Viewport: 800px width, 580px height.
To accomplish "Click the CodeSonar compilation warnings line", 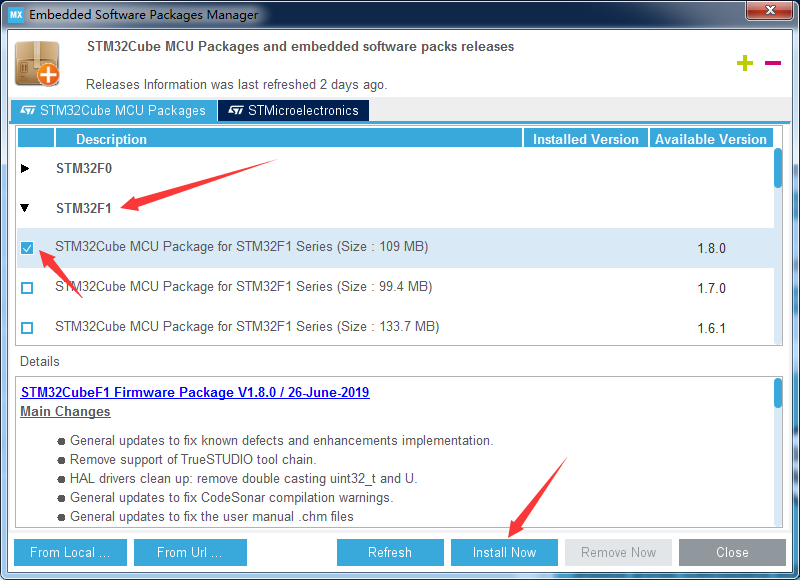I will (x=232, y=497).
